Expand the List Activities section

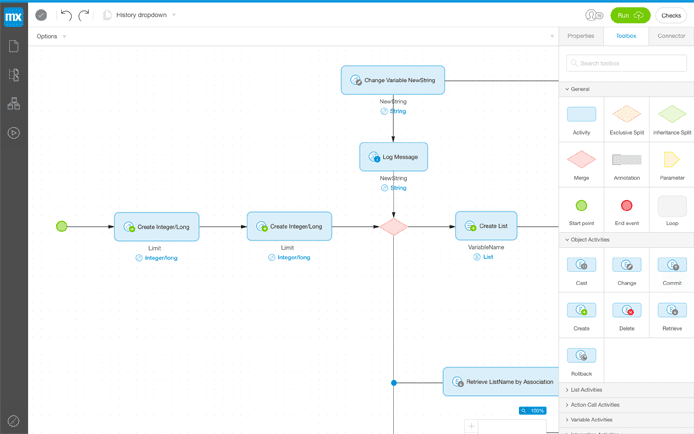(626, 390)
